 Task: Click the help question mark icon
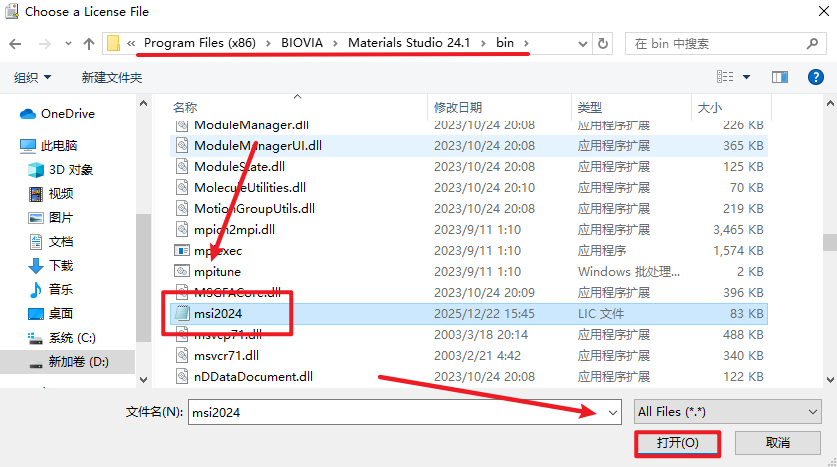[817, 77]
